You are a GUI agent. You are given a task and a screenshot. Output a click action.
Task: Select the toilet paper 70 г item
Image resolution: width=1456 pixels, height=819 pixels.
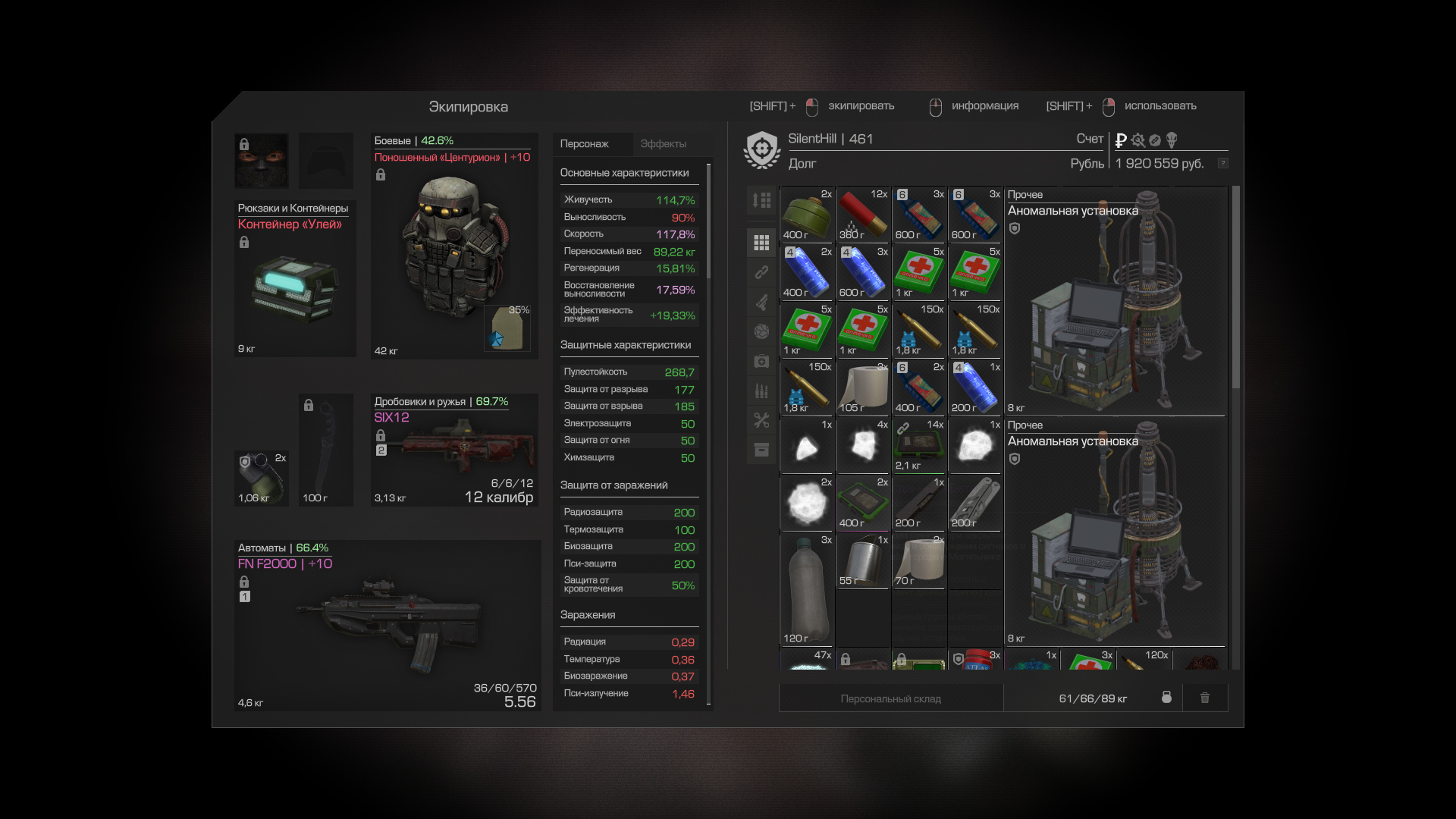click(919, 560)
